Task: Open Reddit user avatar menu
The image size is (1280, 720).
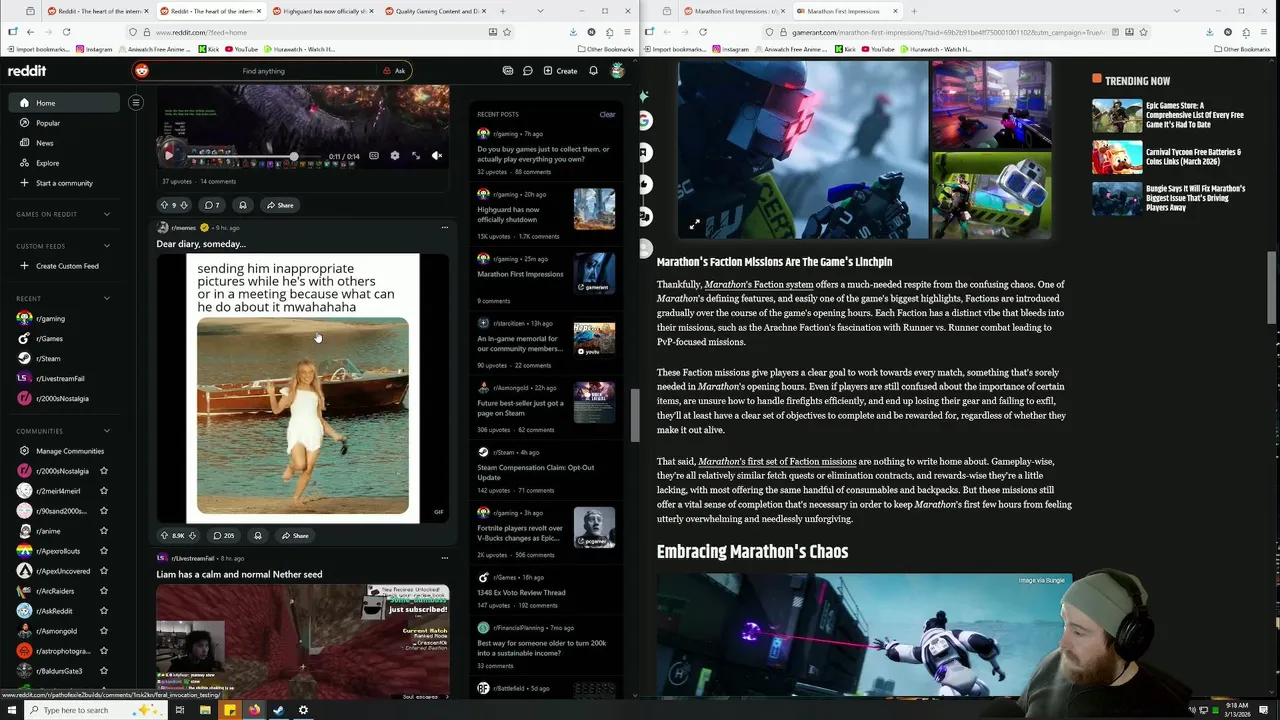Action: click(x=618, y=71)
